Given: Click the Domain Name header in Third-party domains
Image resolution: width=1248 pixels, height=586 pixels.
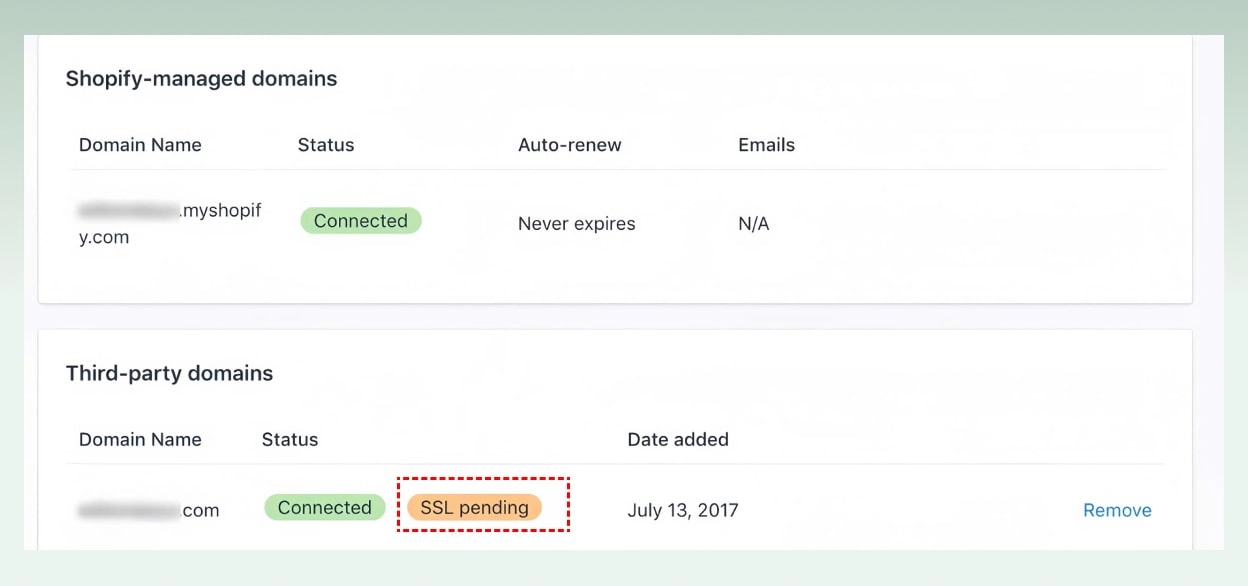Looking at the screenshot, I should [x=140, y=439].
